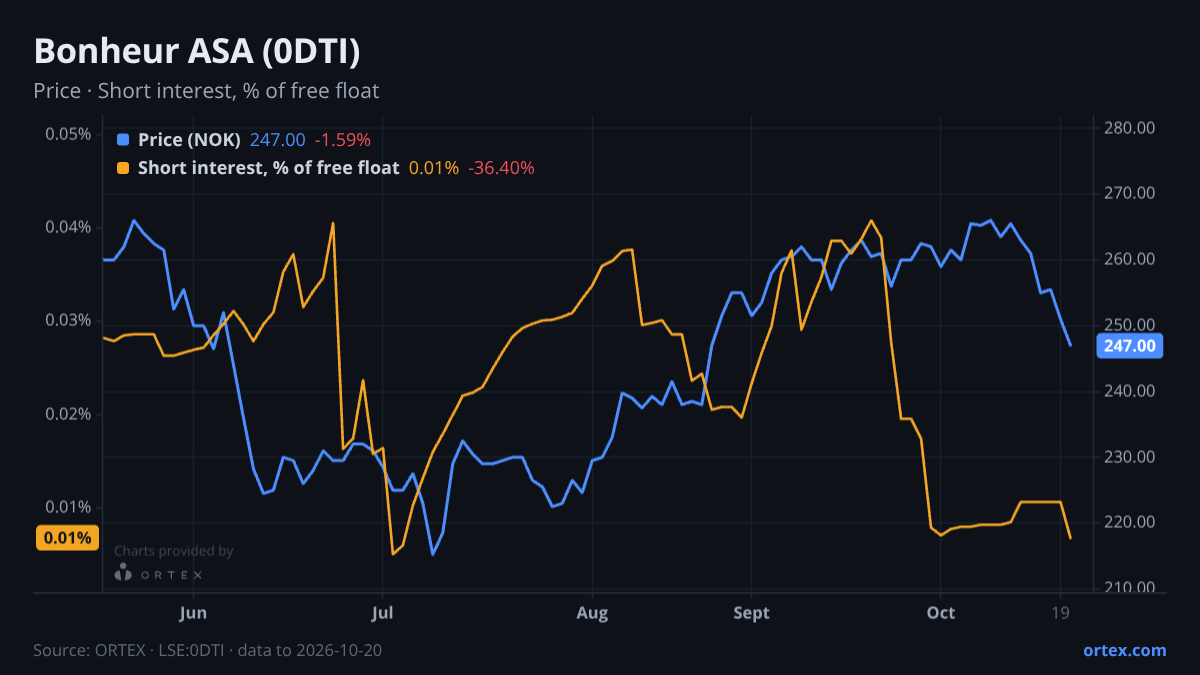Click the 240.00 right axis label
Screen dimensions: 1200x675
click(x=1132, y=391)
